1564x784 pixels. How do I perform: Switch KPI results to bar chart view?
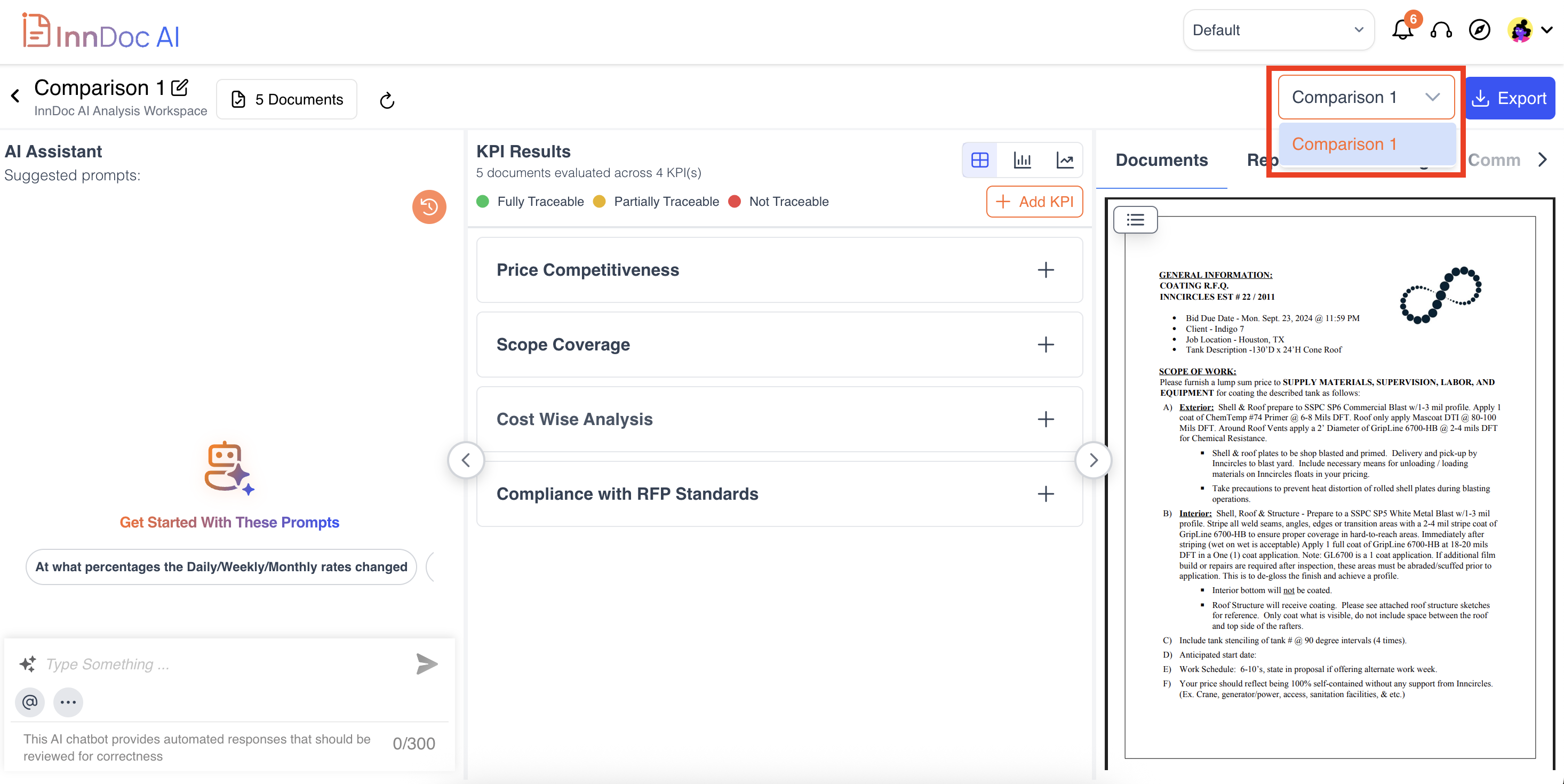click(1022, 160)
